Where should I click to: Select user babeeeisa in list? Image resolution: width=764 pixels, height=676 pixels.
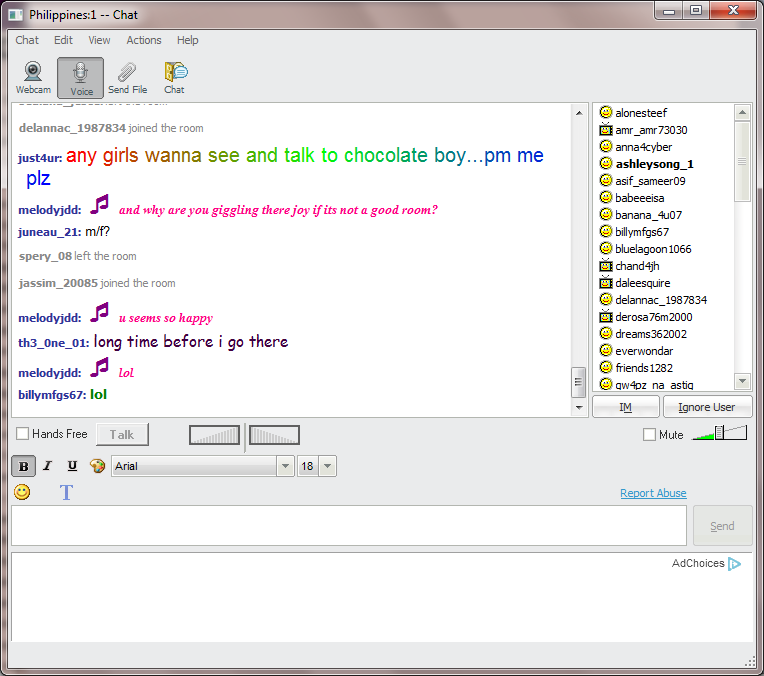[x=639, y=198]
